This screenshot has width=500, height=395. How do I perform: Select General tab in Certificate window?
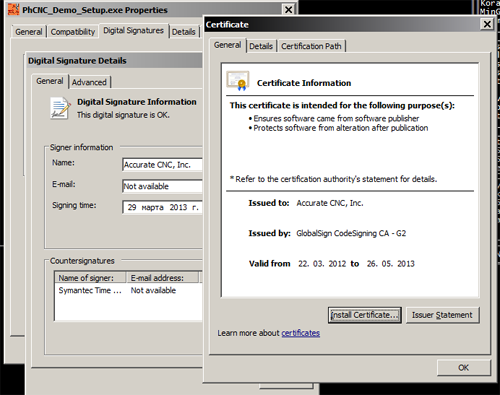(228, 45)
